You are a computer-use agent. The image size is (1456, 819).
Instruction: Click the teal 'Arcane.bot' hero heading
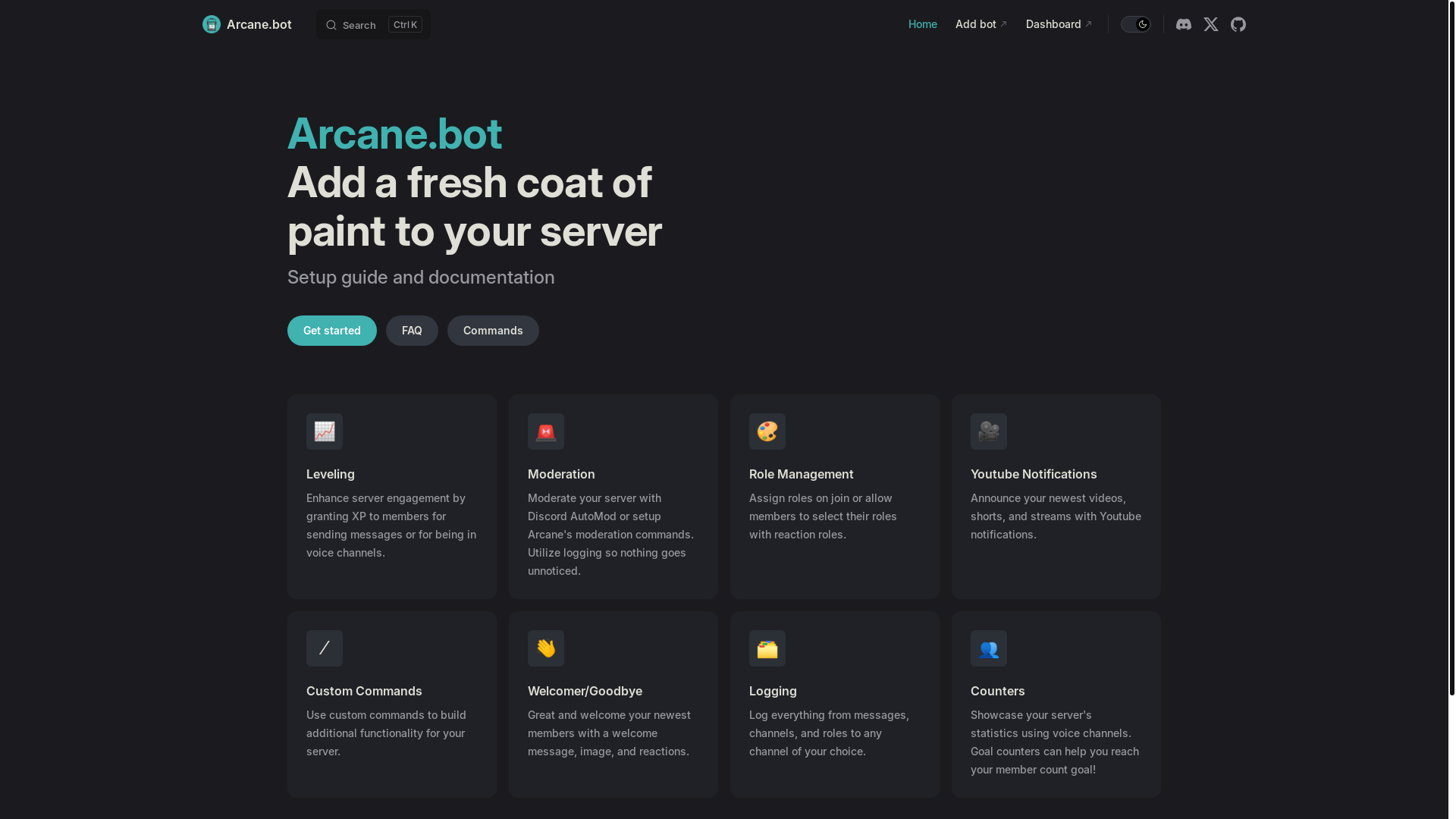[x=394, y=134]
